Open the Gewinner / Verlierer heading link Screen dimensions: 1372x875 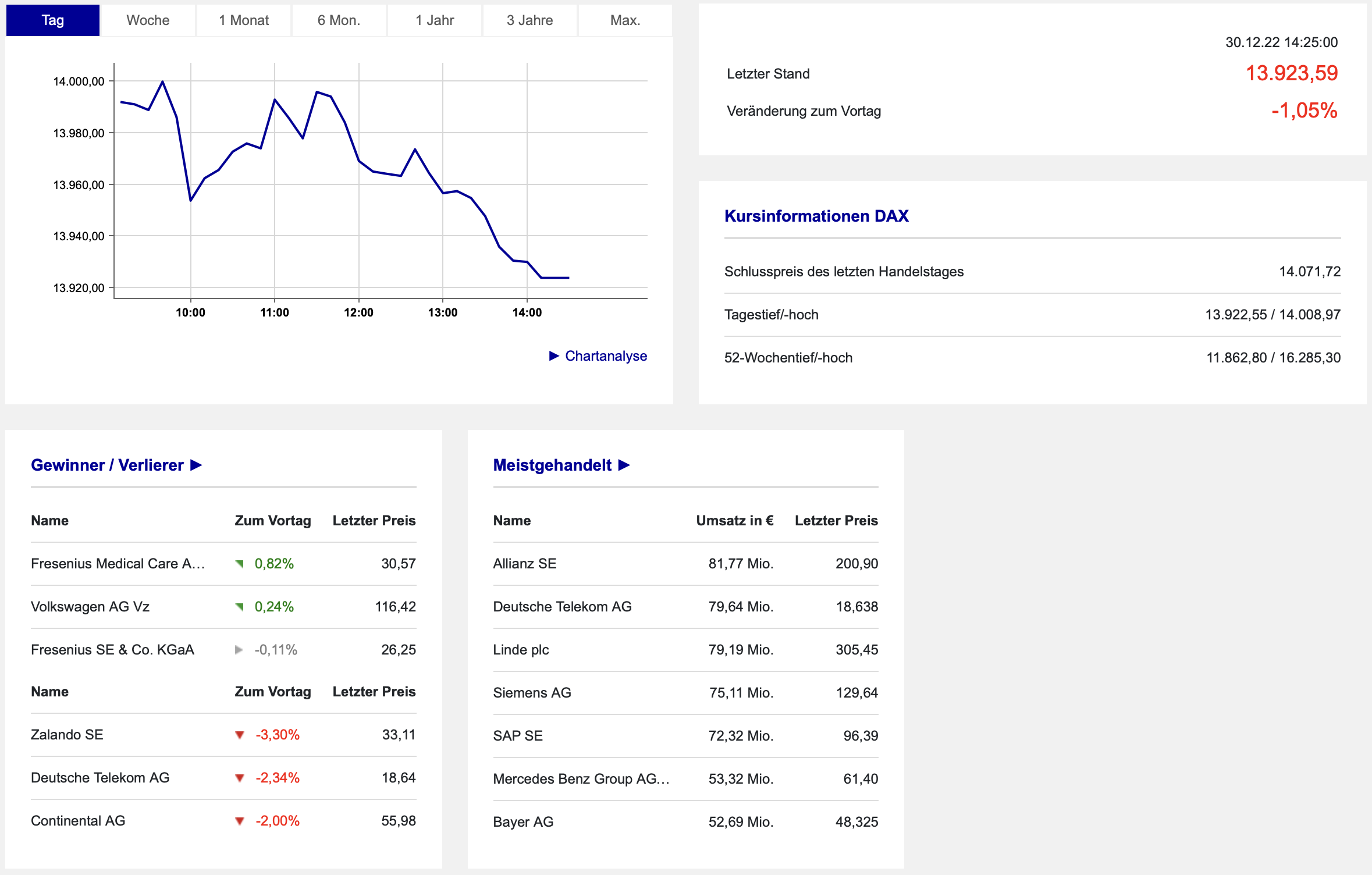tap(107, 465)
